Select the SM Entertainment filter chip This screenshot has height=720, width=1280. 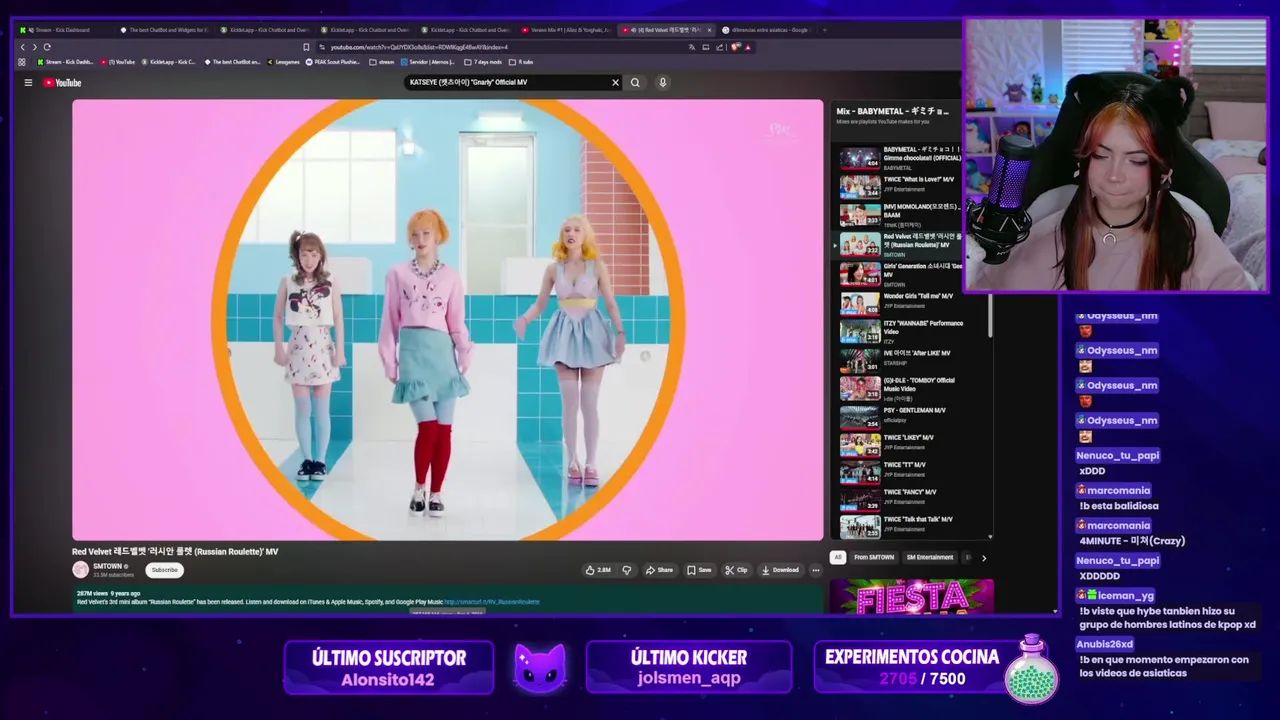(930, 557)
